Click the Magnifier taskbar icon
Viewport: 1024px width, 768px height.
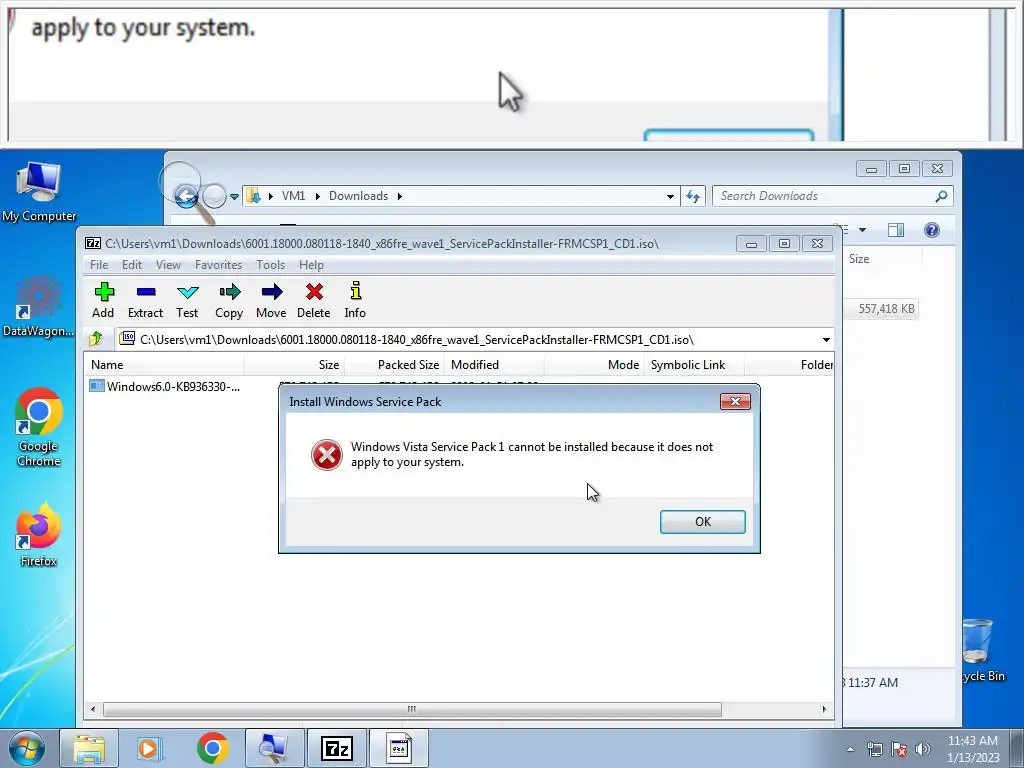point(274,748)
